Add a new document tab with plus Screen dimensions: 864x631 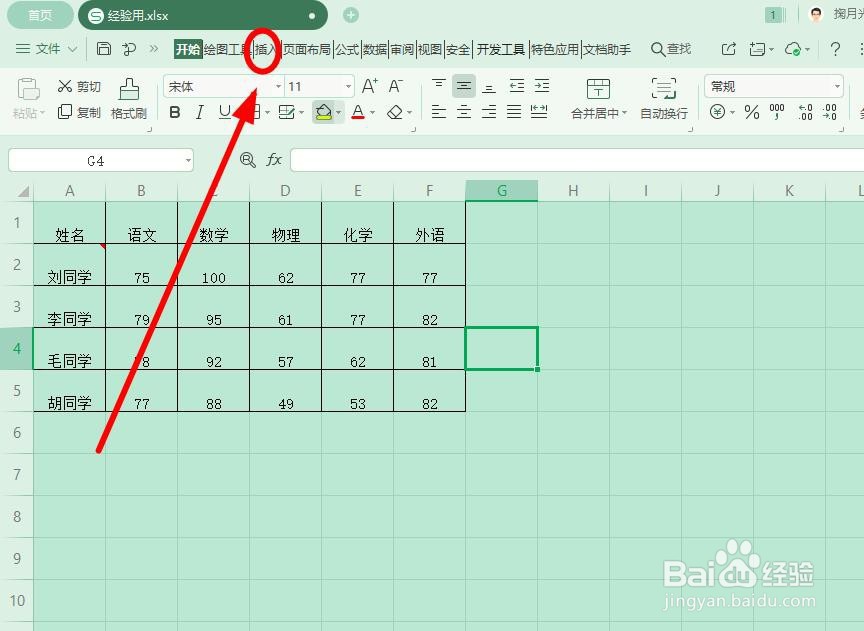(x=351, y=15)
